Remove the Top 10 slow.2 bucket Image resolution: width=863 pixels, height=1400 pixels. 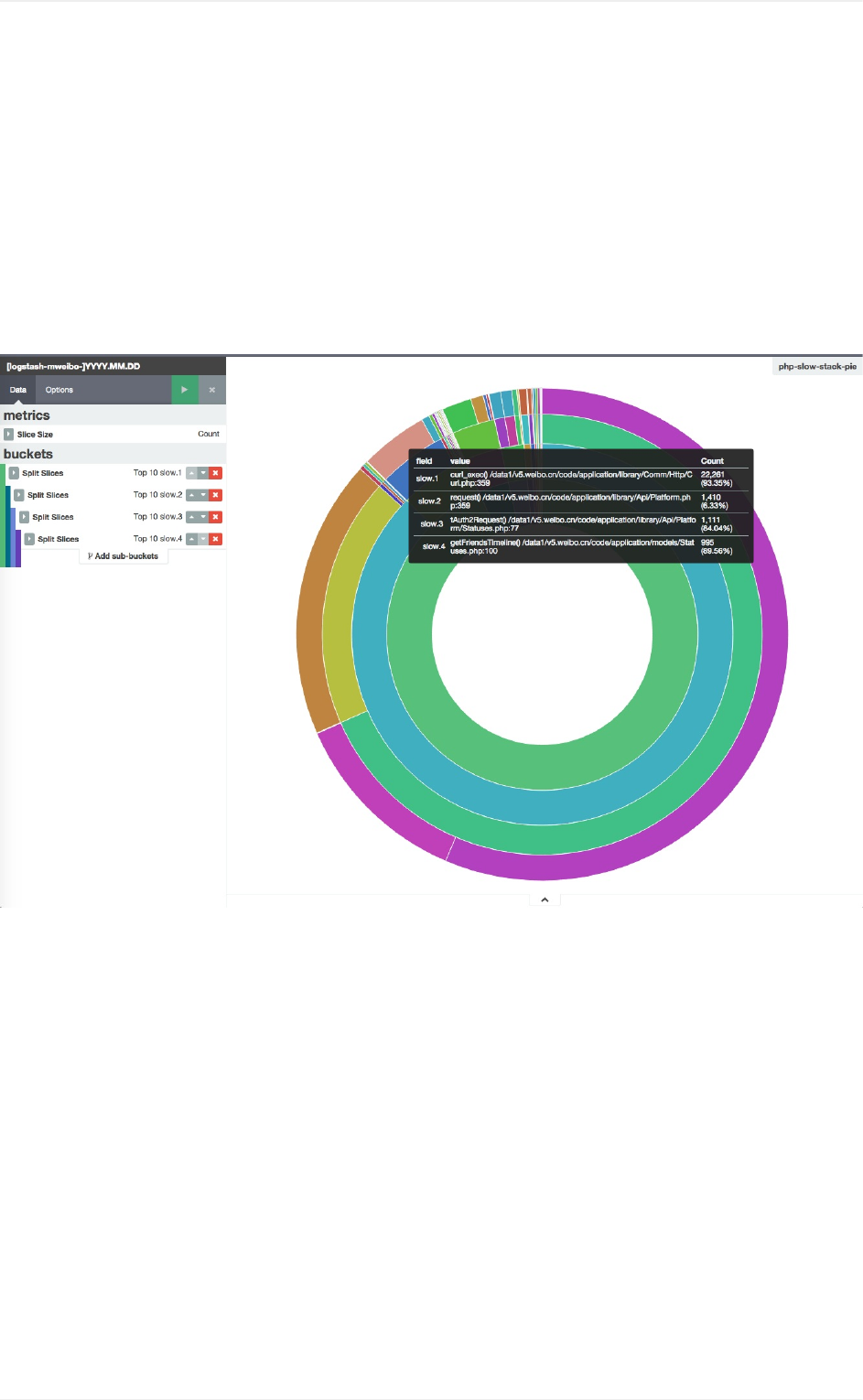point(216,495)
